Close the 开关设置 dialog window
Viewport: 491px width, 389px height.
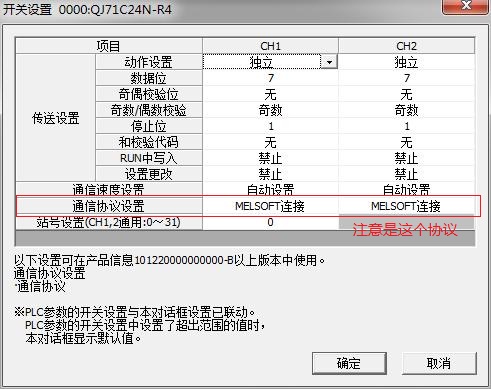pos(466,6)
